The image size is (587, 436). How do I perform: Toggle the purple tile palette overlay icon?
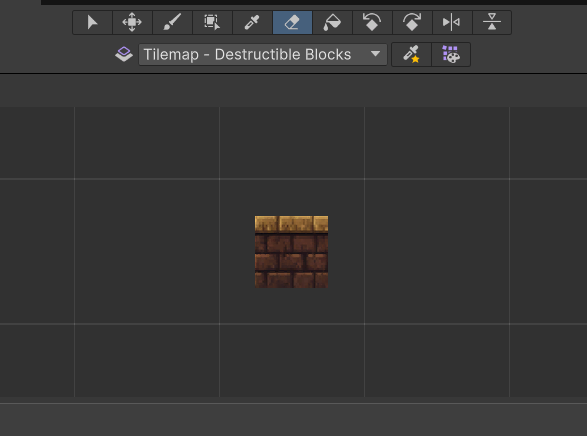point(451,55)
